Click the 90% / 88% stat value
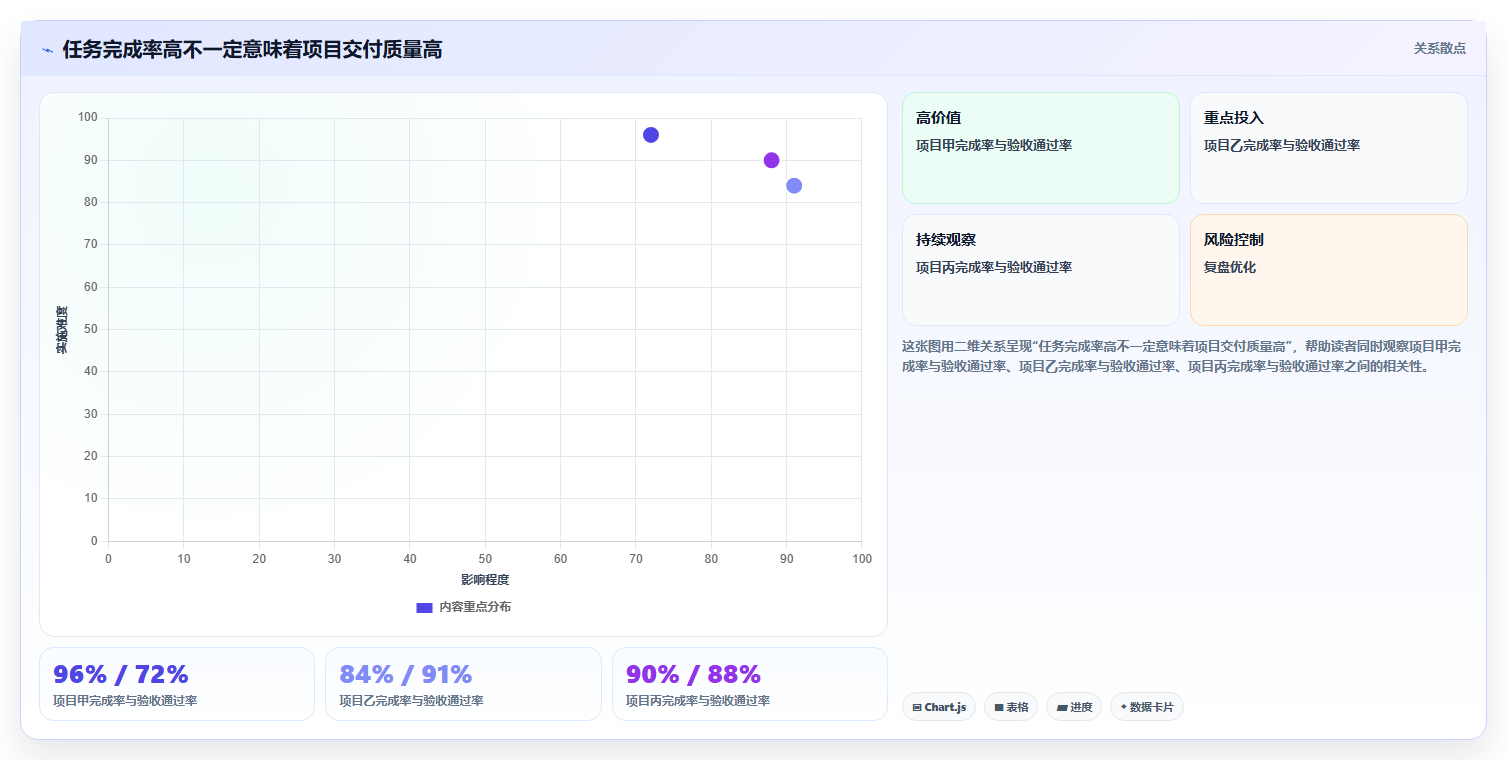The image size is (1507, 760). tap(693, 675)
